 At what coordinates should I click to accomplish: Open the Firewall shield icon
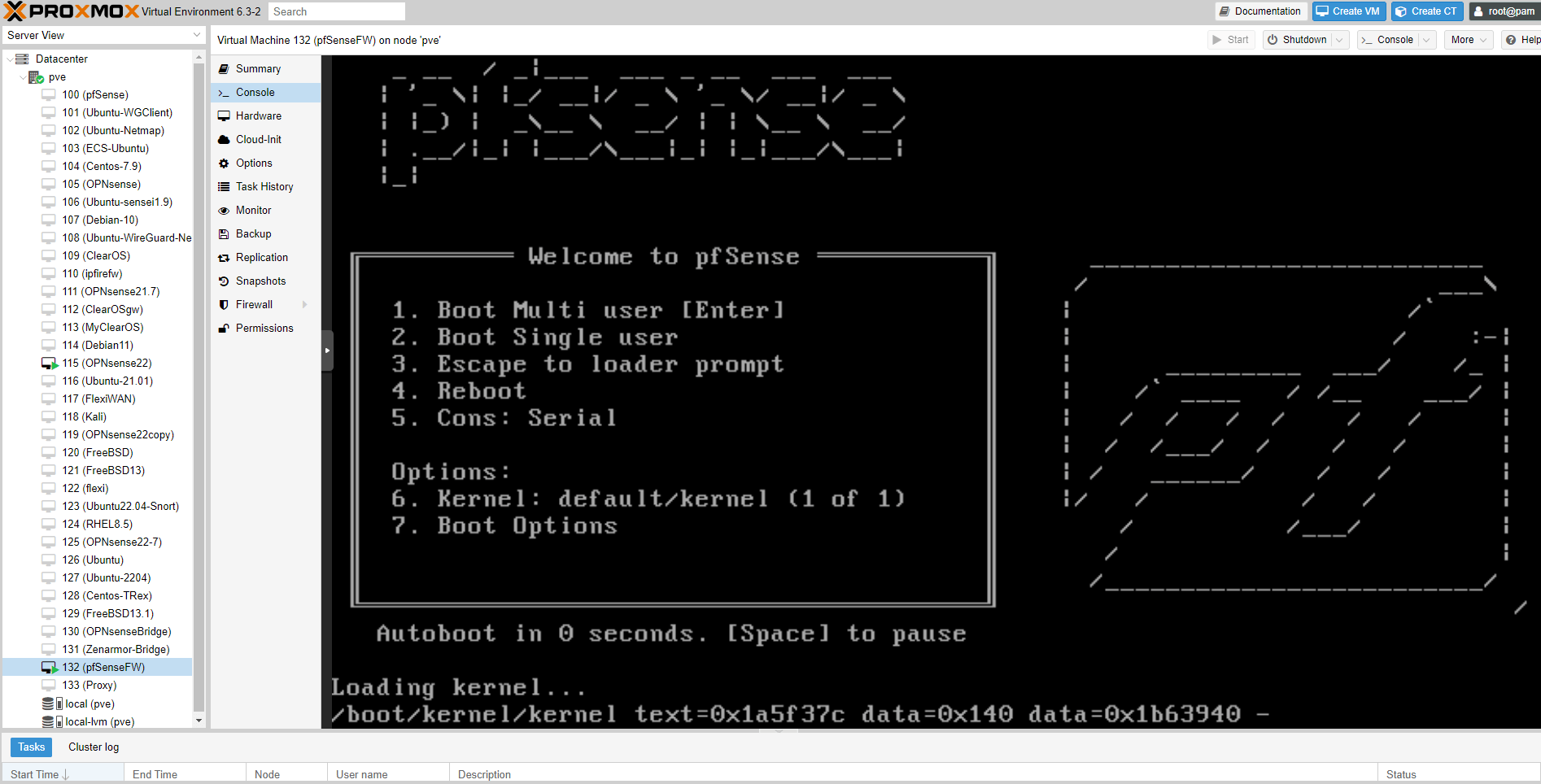[224, 305]
